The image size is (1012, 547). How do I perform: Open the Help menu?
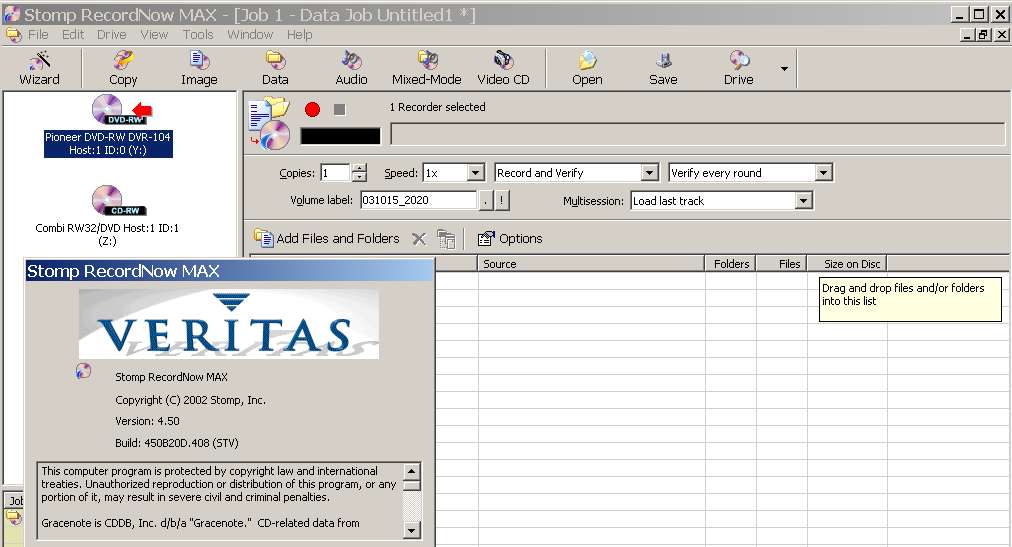coord(299,34)
